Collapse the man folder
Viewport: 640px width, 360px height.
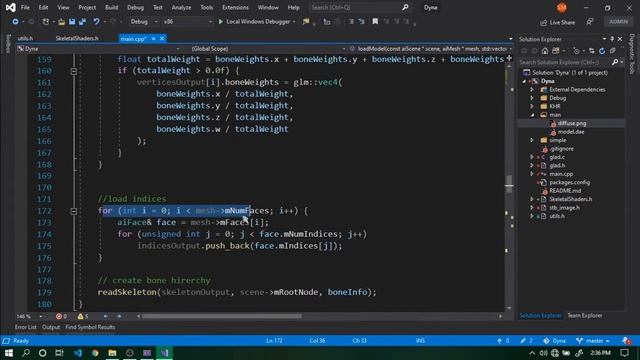coord(532,115)
